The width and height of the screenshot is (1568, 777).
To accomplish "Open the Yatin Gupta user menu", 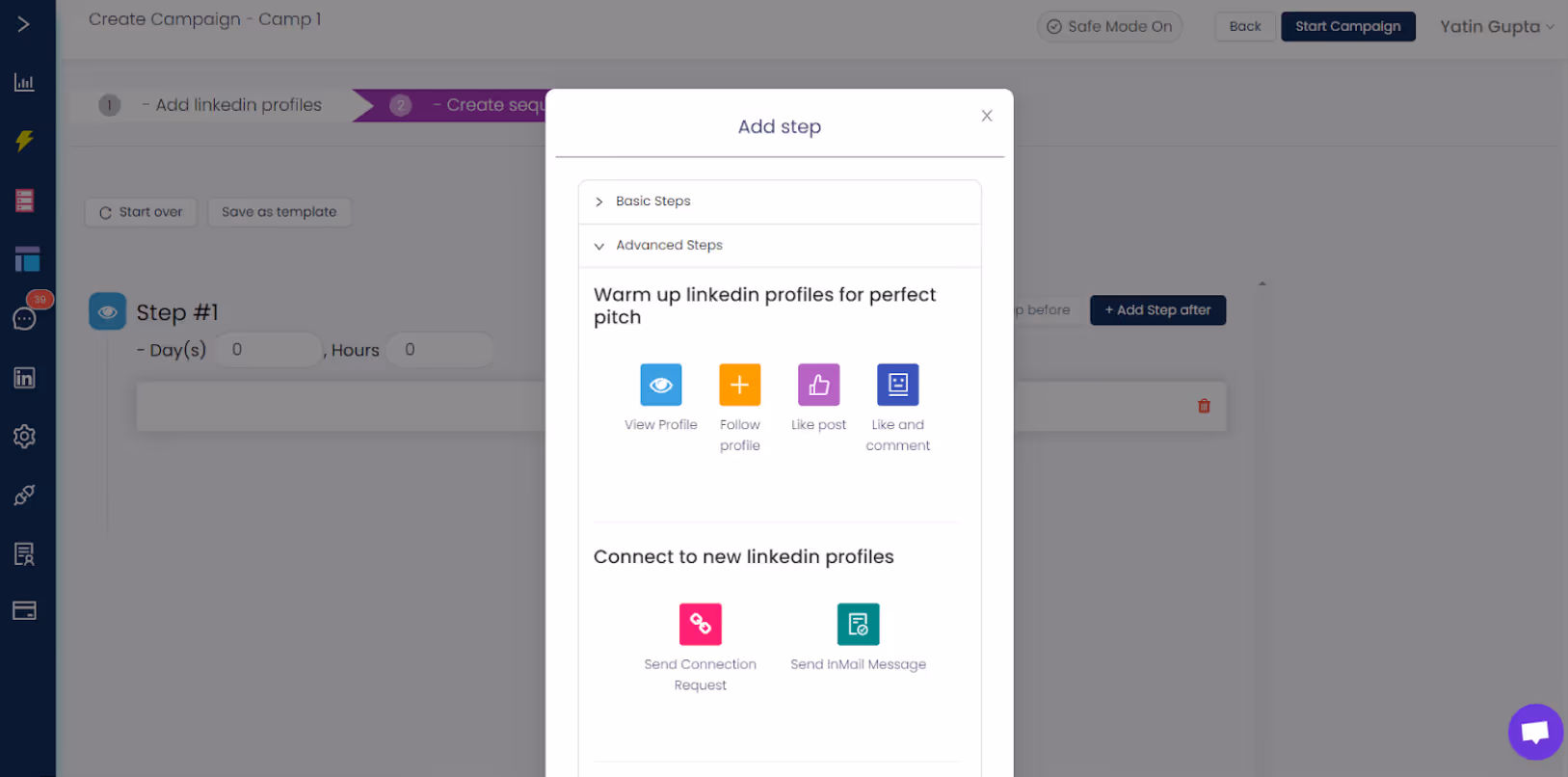I will coord(1497,26).
